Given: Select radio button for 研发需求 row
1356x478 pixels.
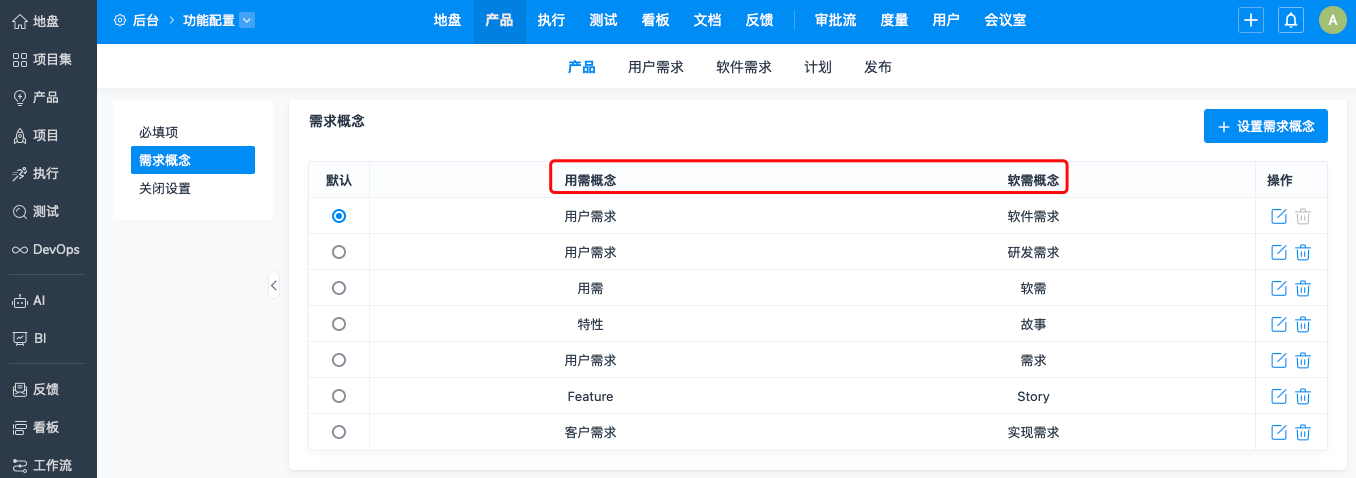Looking at the screenshot, I should click(x=339, y=252).
